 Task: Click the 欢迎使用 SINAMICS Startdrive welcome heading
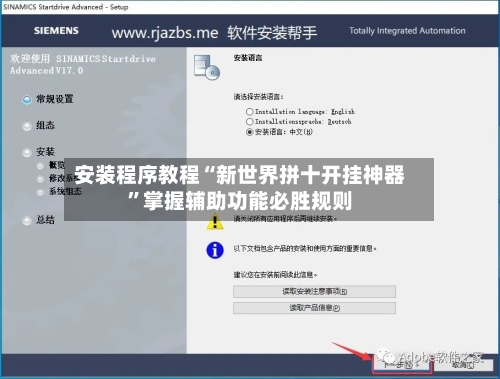[x=83, y=65]
